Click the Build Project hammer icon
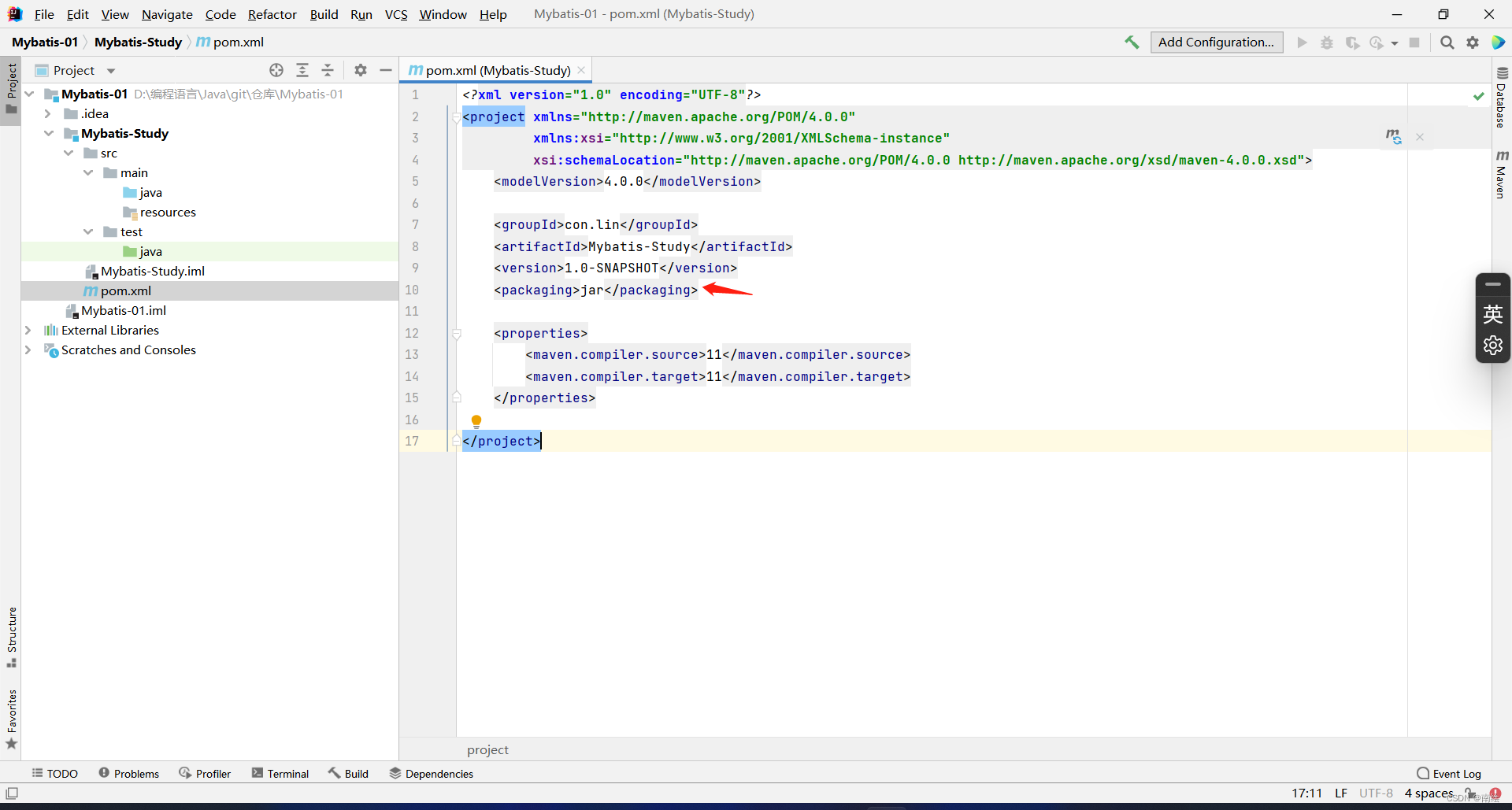This screenshot has width=1512, height=810. (1132, 43)
